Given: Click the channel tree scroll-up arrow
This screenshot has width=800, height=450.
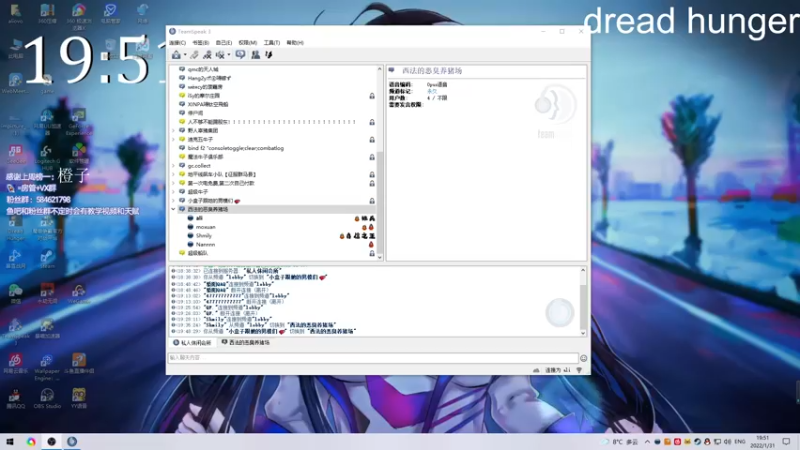Looking at the screenshot, I should point(380,69).
